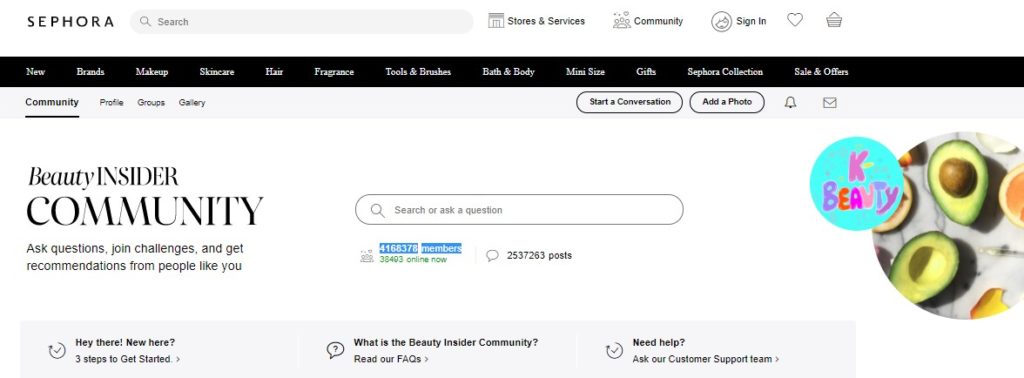1024x378 pixels.
Task: Open notifications bell icon
Action: (x=790, y=102)
